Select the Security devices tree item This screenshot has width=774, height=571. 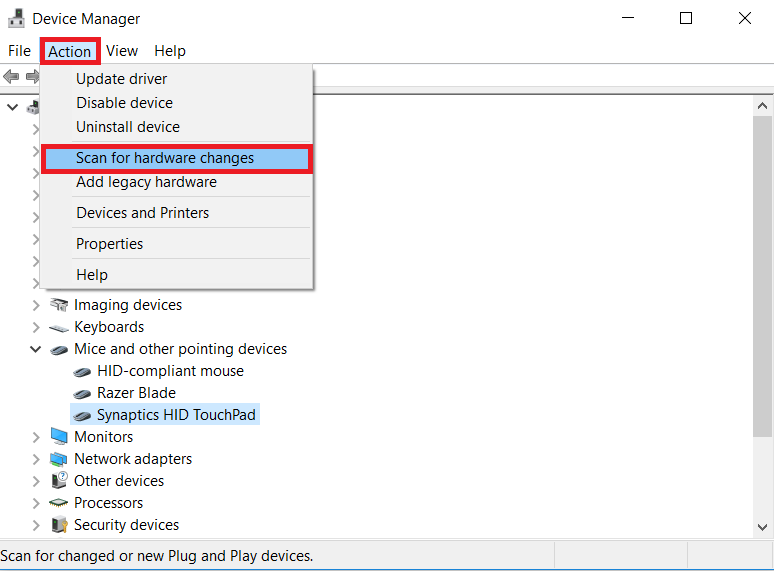[x=126, y=525]
